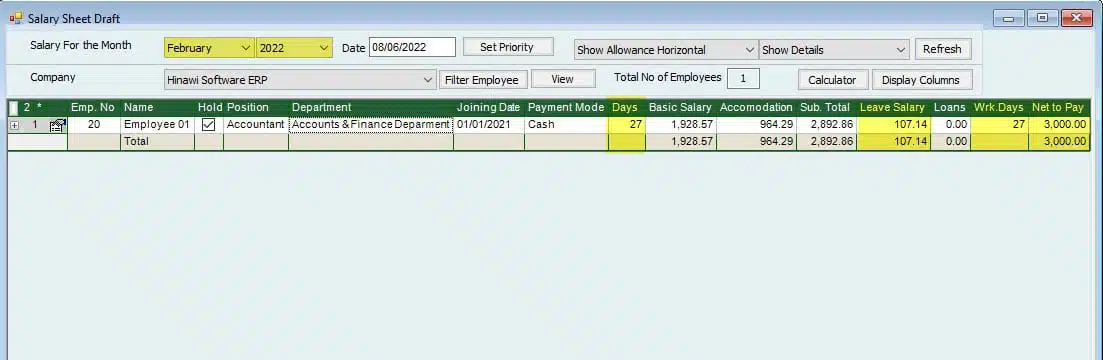Expand row 1 with the plus icon
Viewport: 1103px width, 360px height.
click(14, 125)
